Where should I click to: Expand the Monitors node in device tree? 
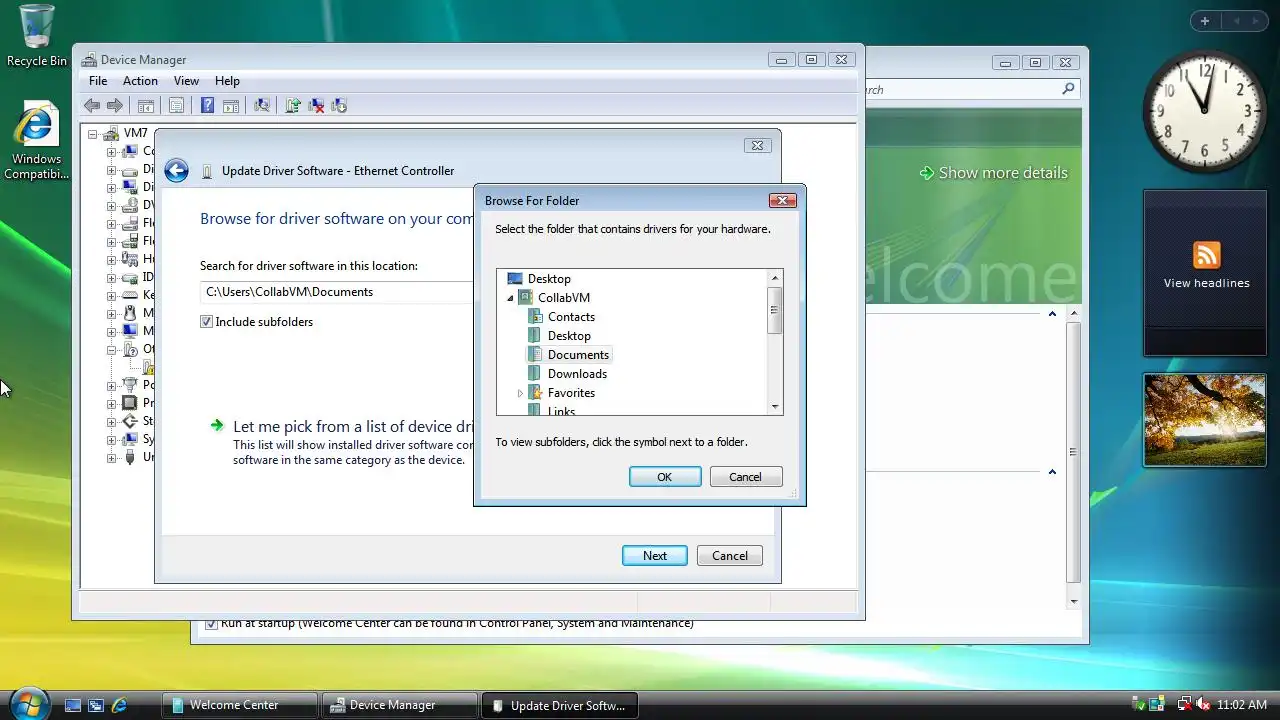point(112,331)
